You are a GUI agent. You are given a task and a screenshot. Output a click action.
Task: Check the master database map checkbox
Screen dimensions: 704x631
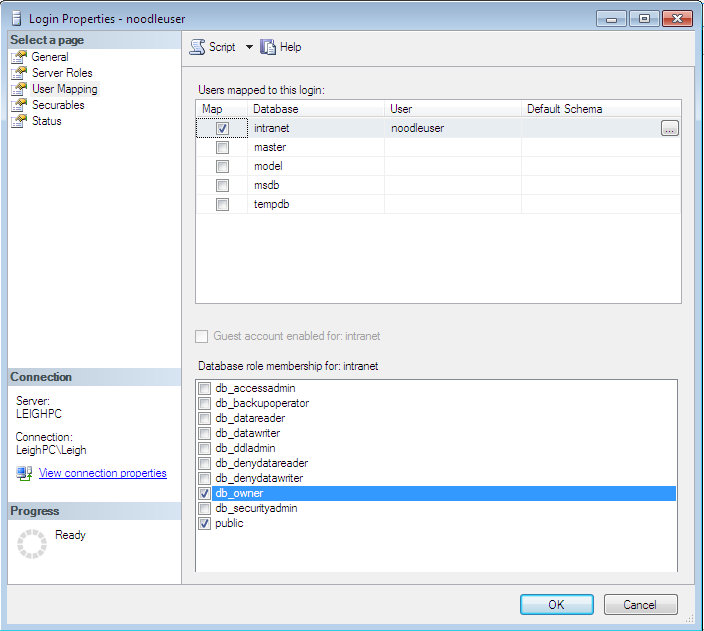pyautogui.click(x=222, y=147)
